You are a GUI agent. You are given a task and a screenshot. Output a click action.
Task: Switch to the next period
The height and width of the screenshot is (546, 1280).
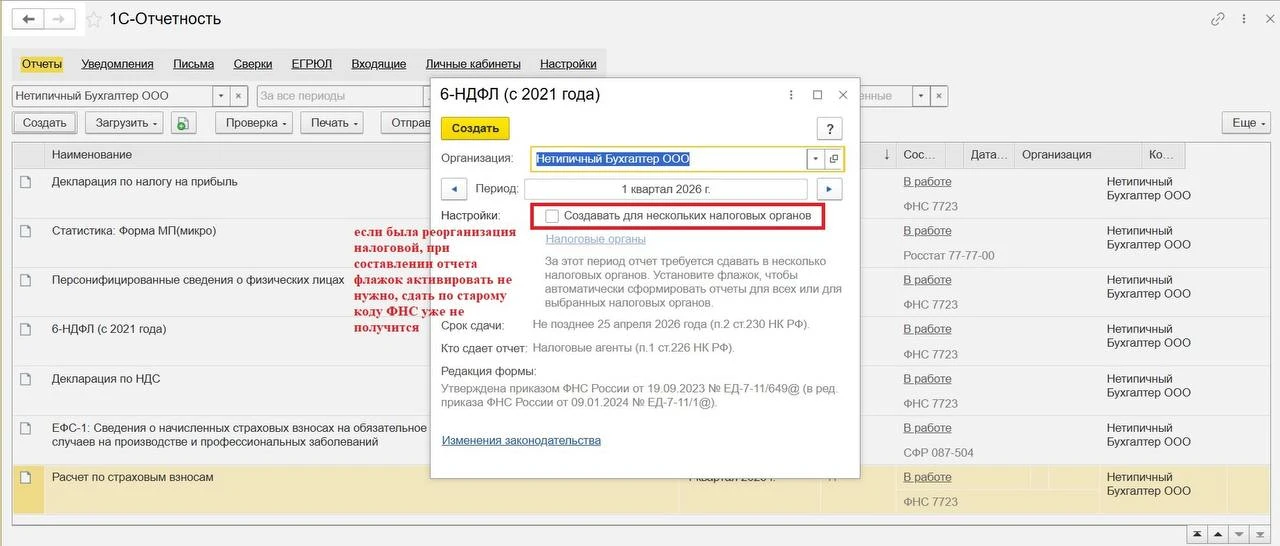pos(829,189)
